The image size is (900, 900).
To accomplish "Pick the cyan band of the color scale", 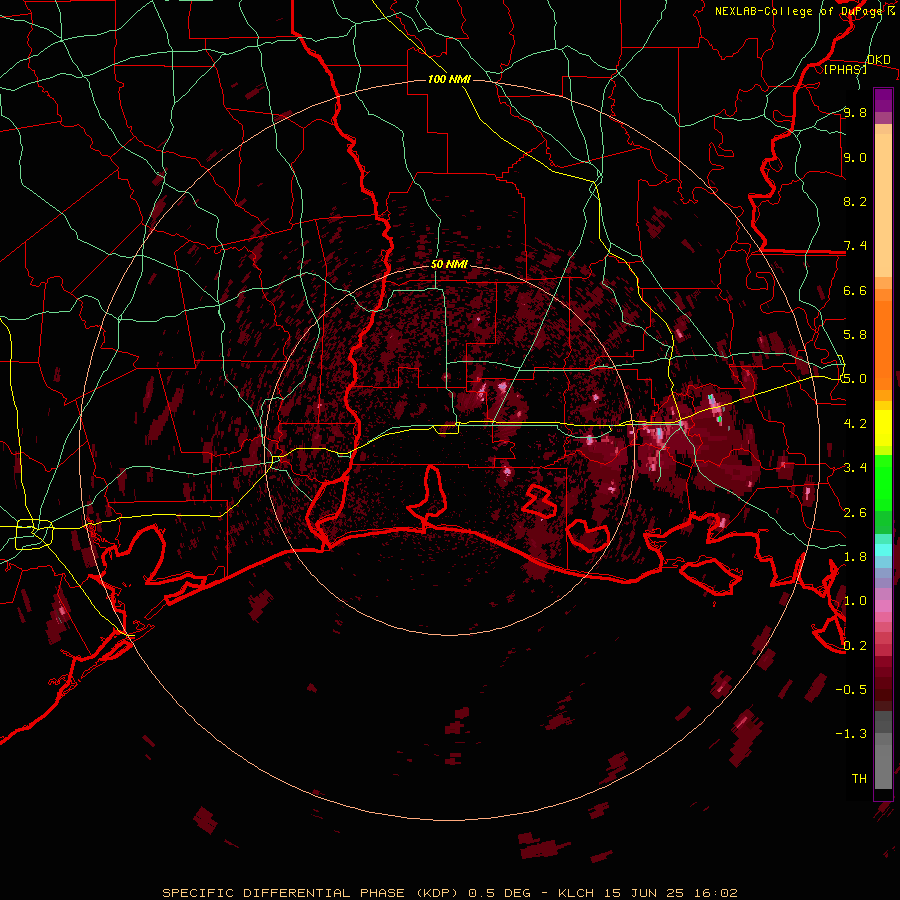I will click(883, 550).
